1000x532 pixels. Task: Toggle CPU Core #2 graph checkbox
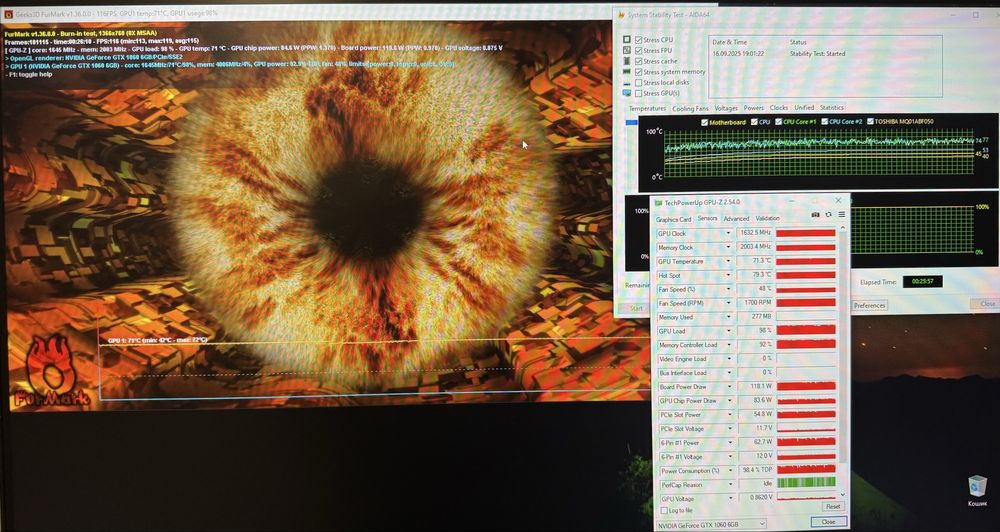point(825,121)
